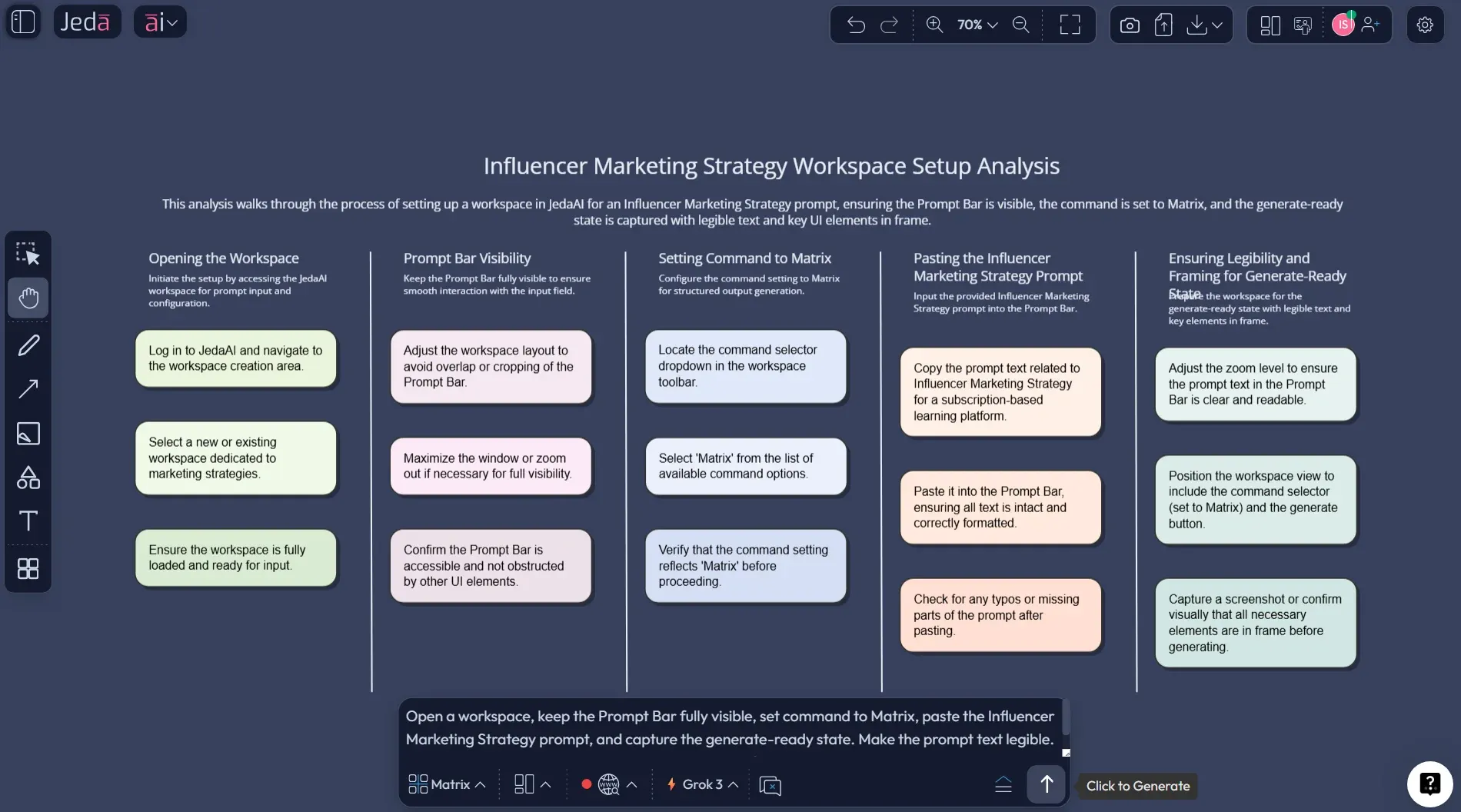Toggle the left sidebar panel
Image resolution: width=1461 pixels, height=812 pixels.
point(23,22)
